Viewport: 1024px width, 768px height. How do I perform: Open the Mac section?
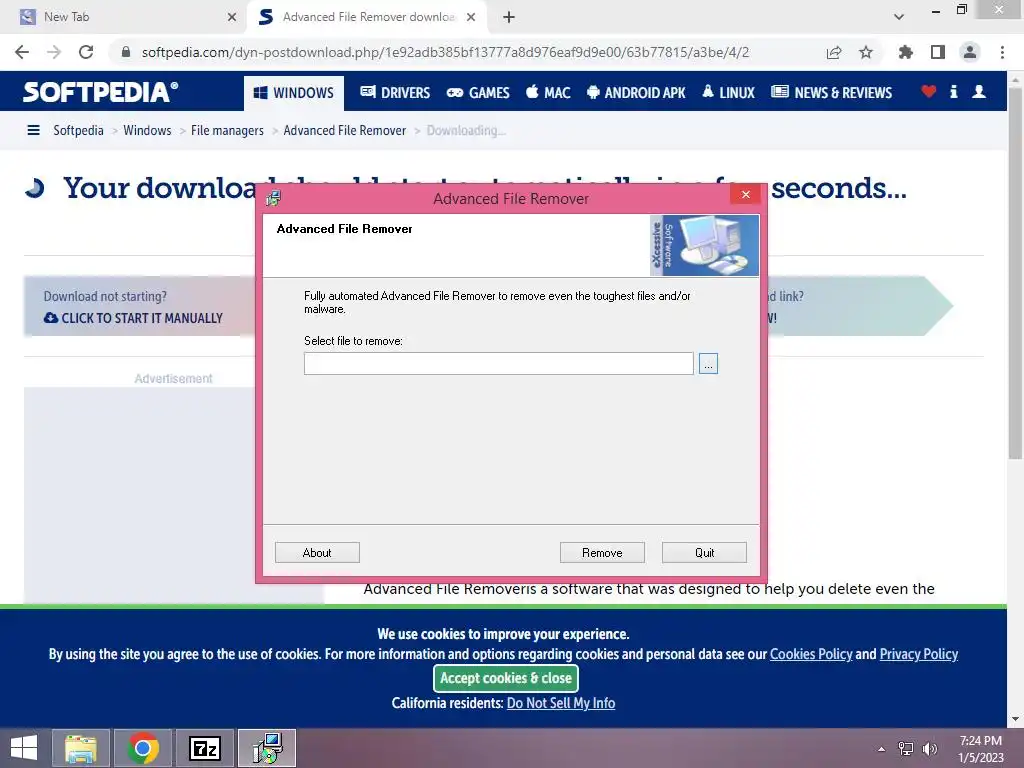(548, 93)
